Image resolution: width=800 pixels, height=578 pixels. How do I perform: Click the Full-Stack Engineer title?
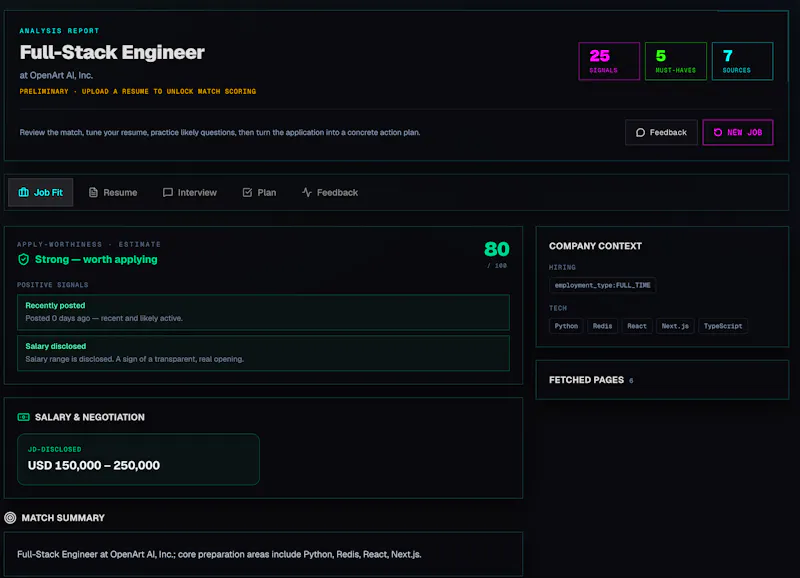(112, 52)
